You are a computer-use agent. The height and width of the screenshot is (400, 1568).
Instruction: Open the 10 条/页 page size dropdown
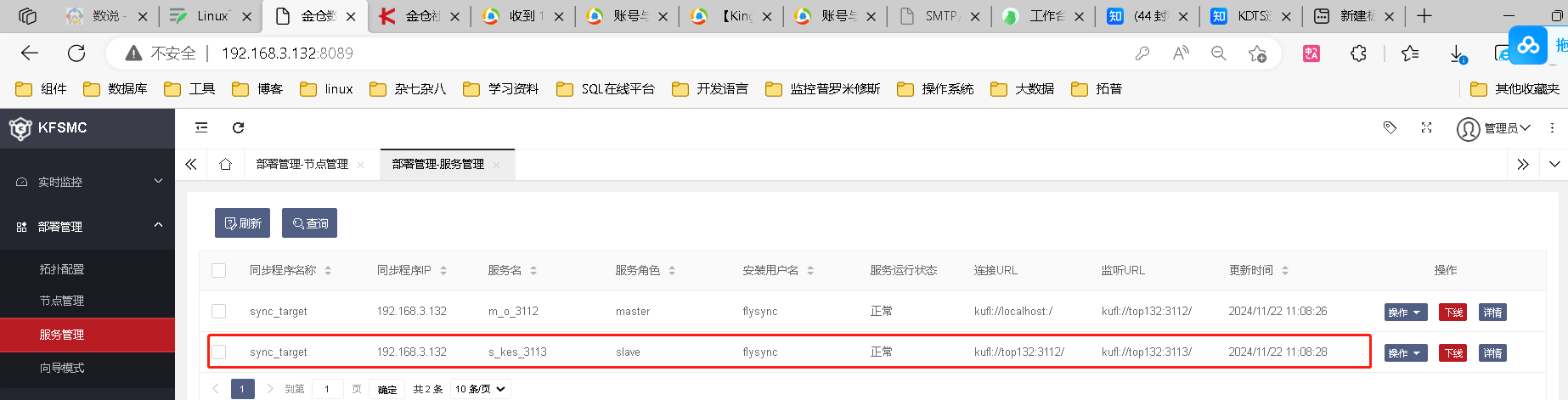[480, 389]
